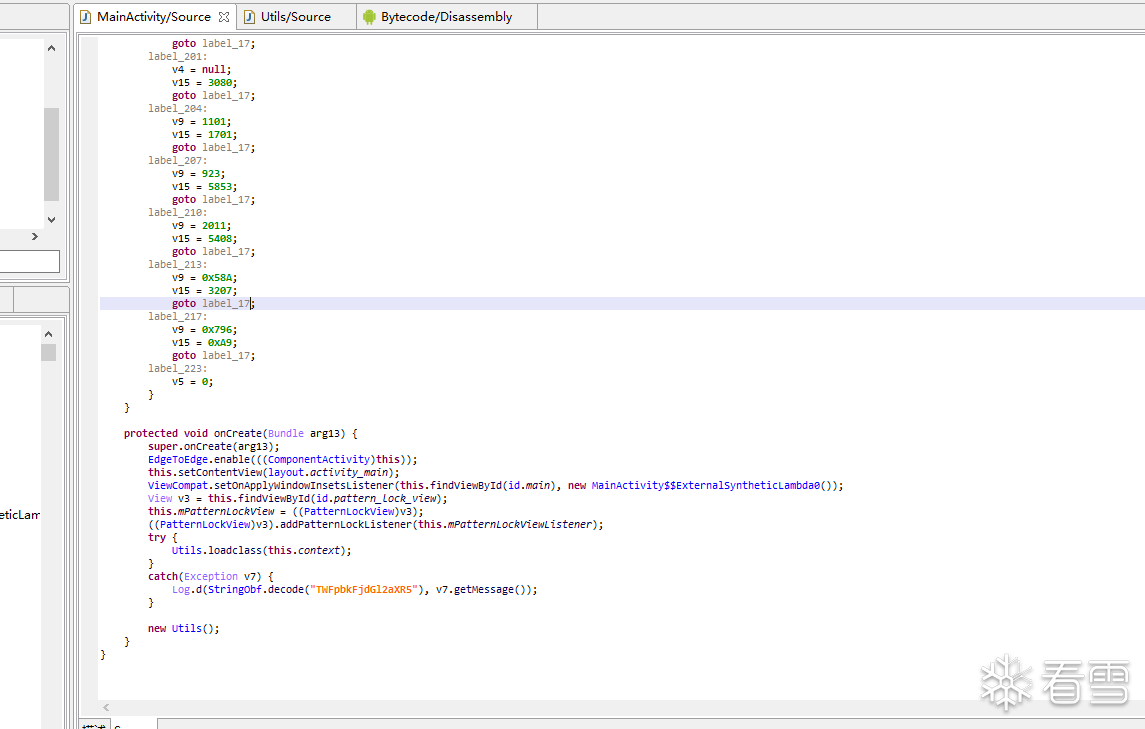1145x729 pixels.
Task: Click the onCreate method declaration
Action: point(240,433)
